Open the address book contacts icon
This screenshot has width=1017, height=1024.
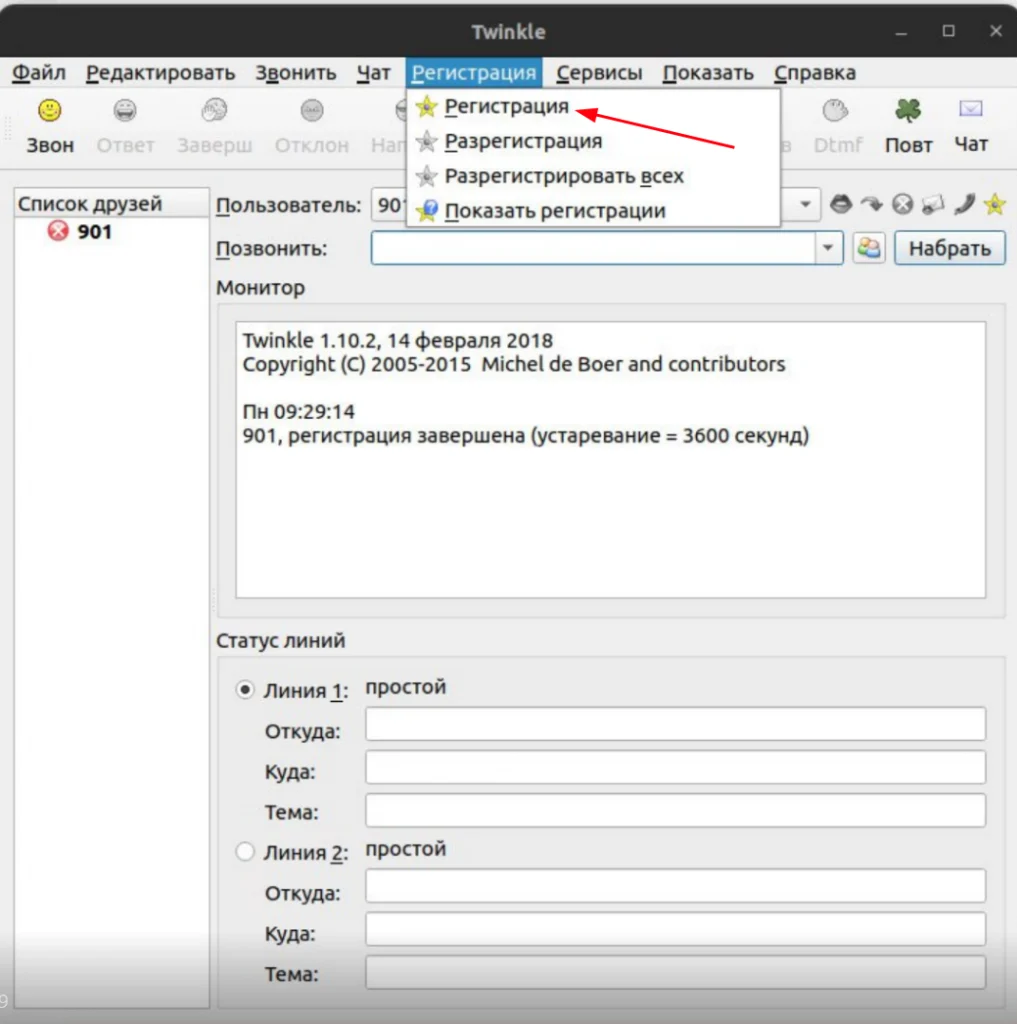[x=869, y=248]
